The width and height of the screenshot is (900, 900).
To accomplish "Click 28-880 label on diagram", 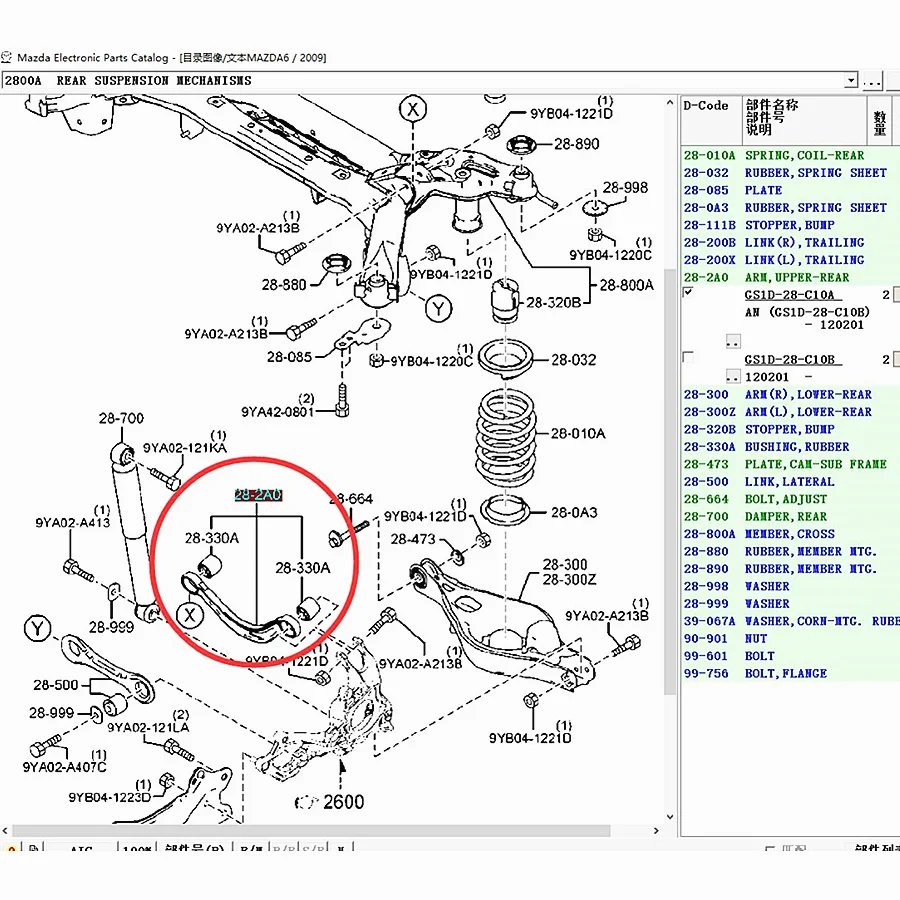I will click(284, 285).
